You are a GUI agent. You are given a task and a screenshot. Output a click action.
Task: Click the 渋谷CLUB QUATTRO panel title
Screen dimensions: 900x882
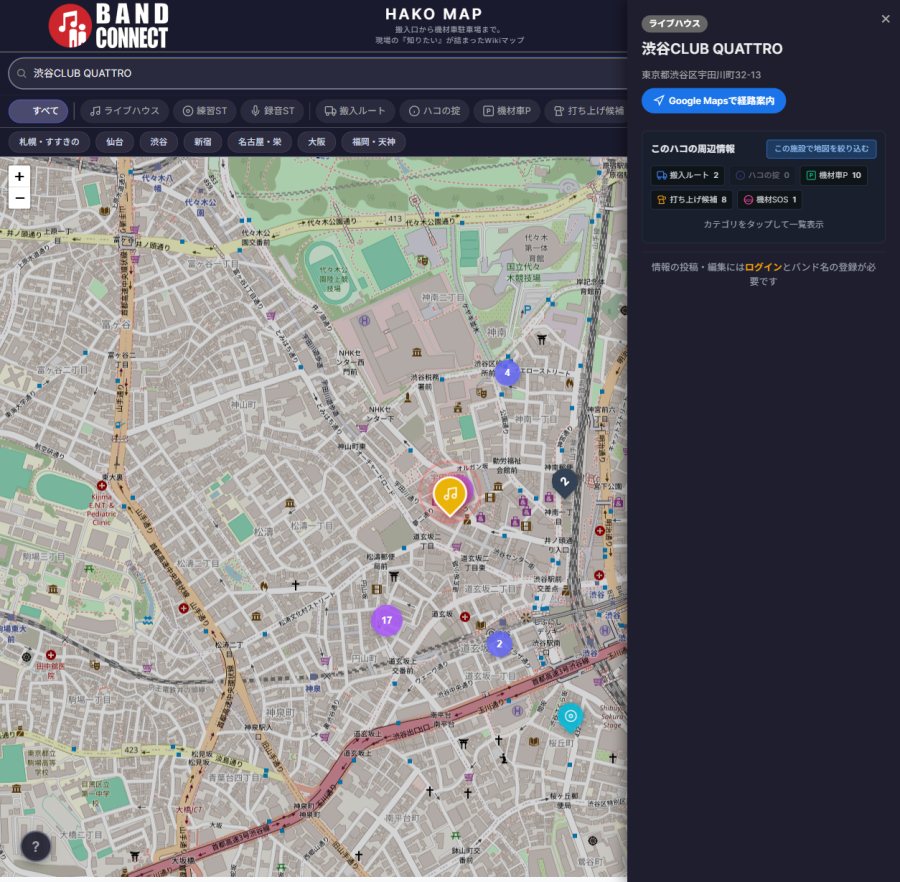tap(712, 49)
